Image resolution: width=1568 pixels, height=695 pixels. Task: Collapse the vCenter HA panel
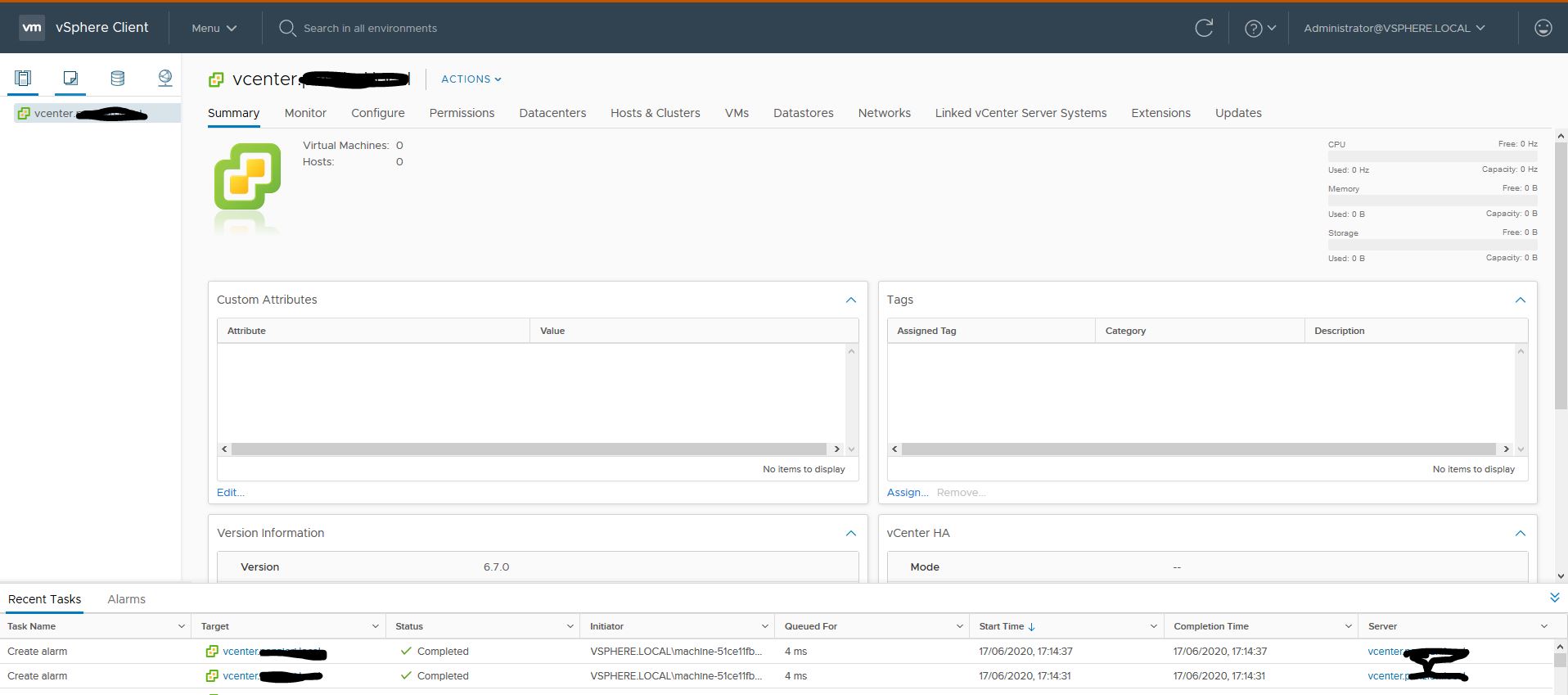click(x=1521, y=533)
